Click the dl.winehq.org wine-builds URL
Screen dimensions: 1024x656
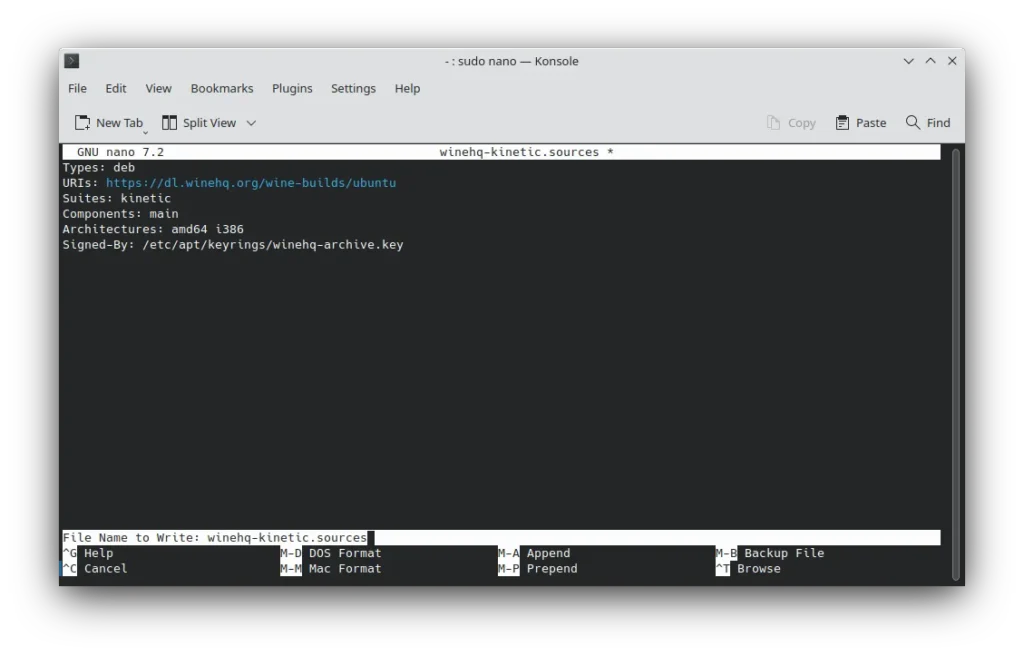point(251,183)
